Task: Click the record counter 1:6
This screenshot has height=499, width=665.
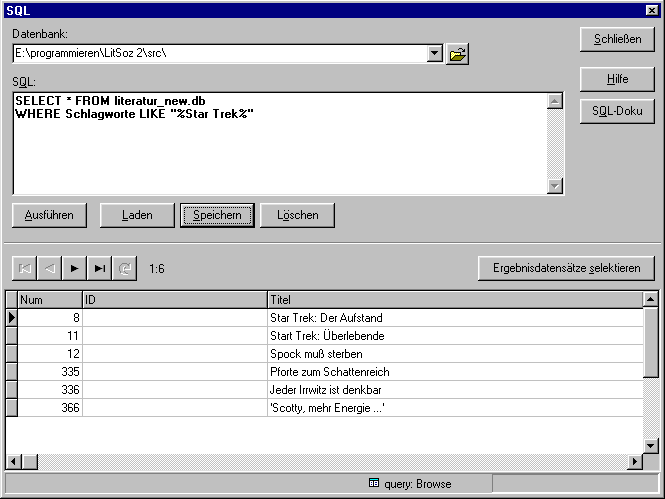Action: click(x=156, y=269)
